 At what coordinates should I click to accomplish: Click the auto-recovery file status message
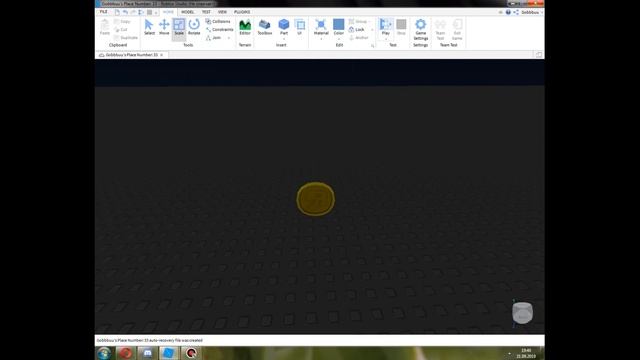pos(149,340)
